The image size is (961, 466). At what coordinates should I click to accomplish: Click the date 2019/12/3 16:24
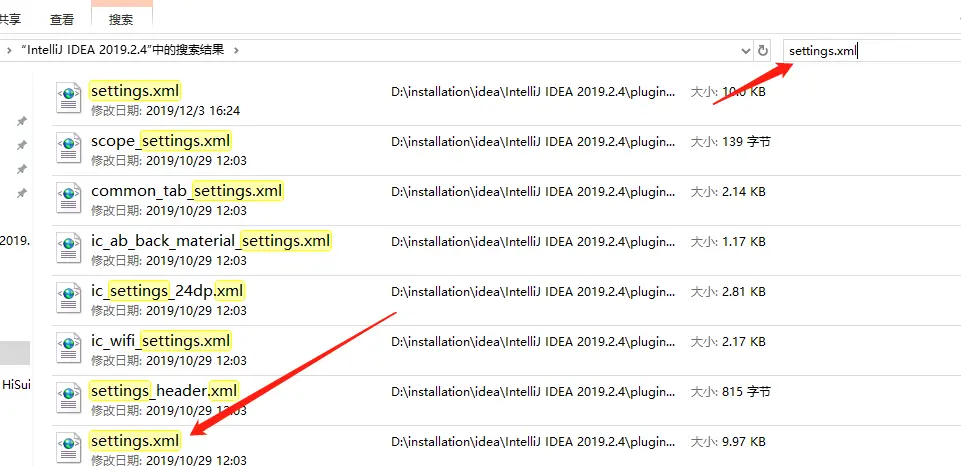point(192,111)
